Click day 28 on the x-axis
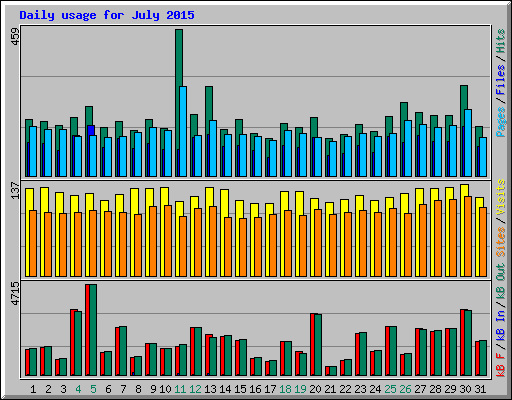Screen dimensions: 512x400 435,389
